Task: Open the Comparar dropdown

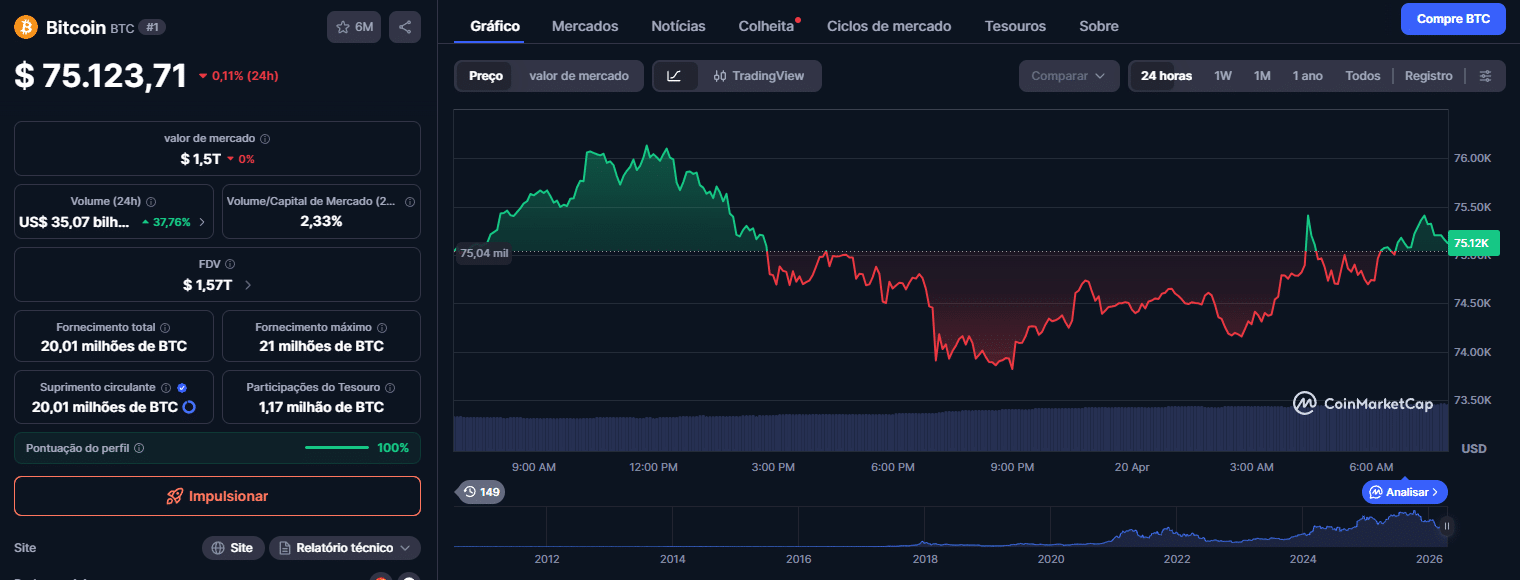Action: coord(1068,75)
